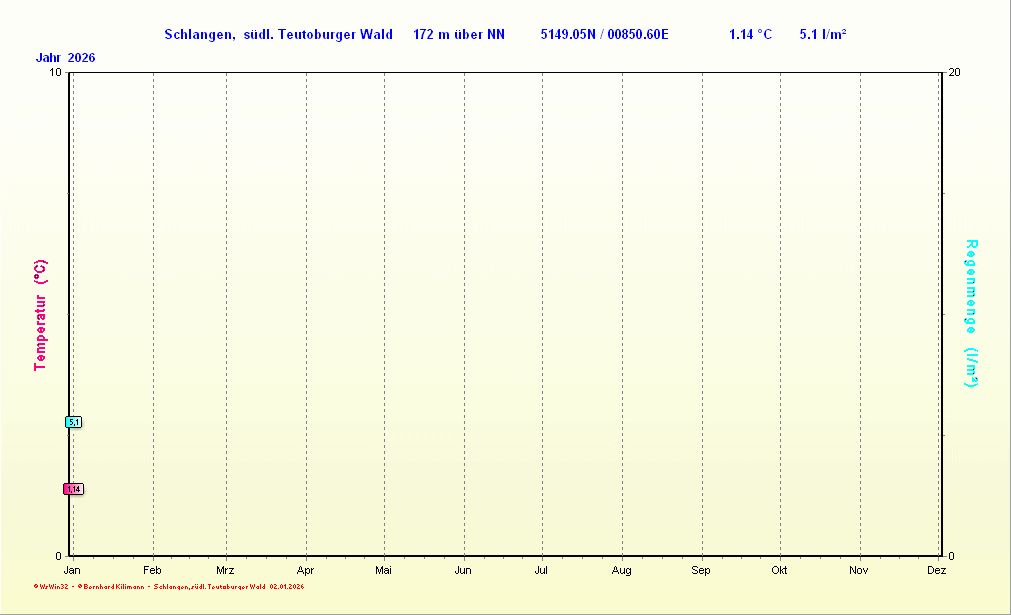Click the cyan 5,1 rainfall value marker
1011x615 pixels.
click(73, 422)
